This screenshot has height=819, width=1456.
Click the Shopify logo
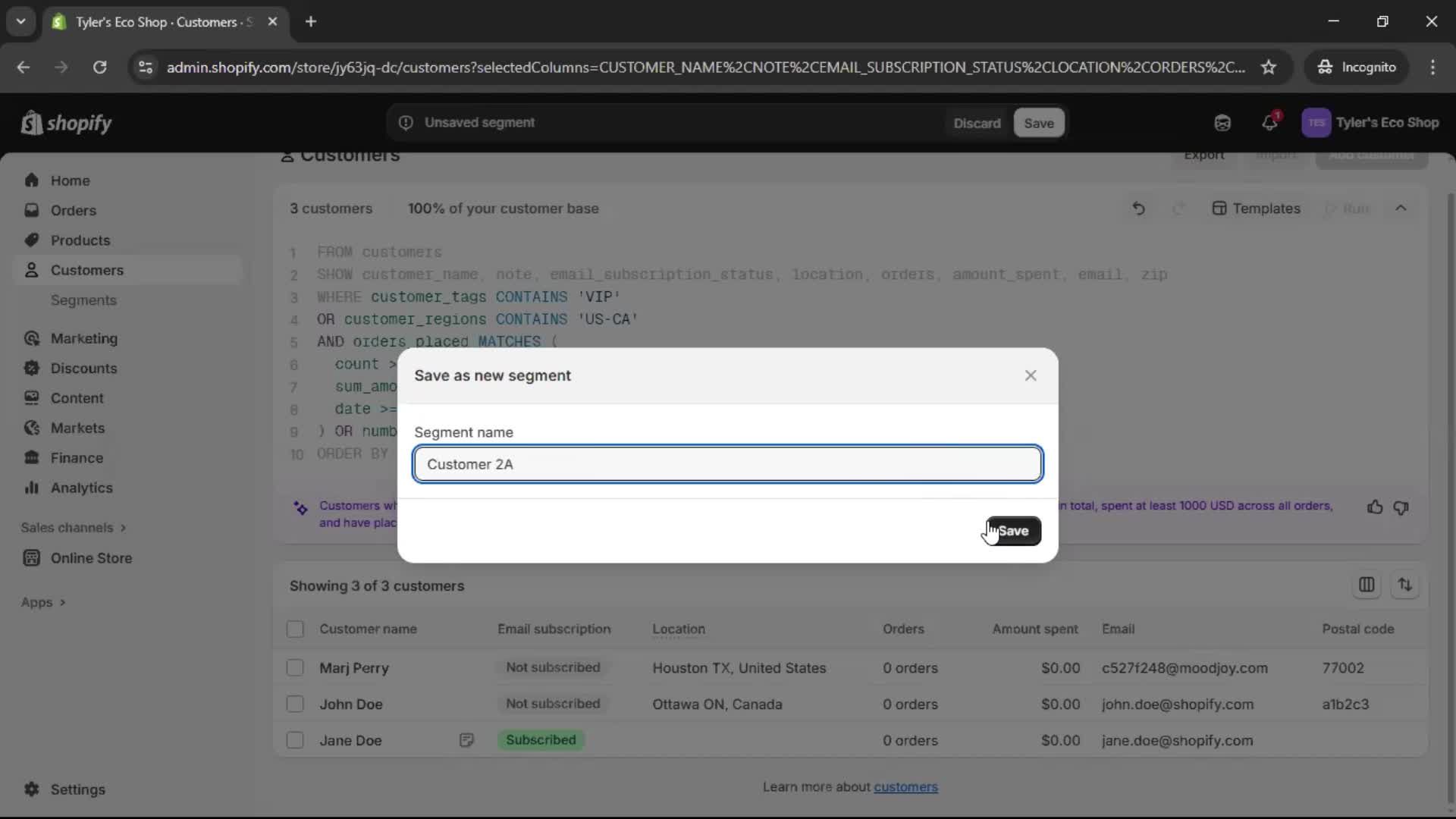(67, 123)
